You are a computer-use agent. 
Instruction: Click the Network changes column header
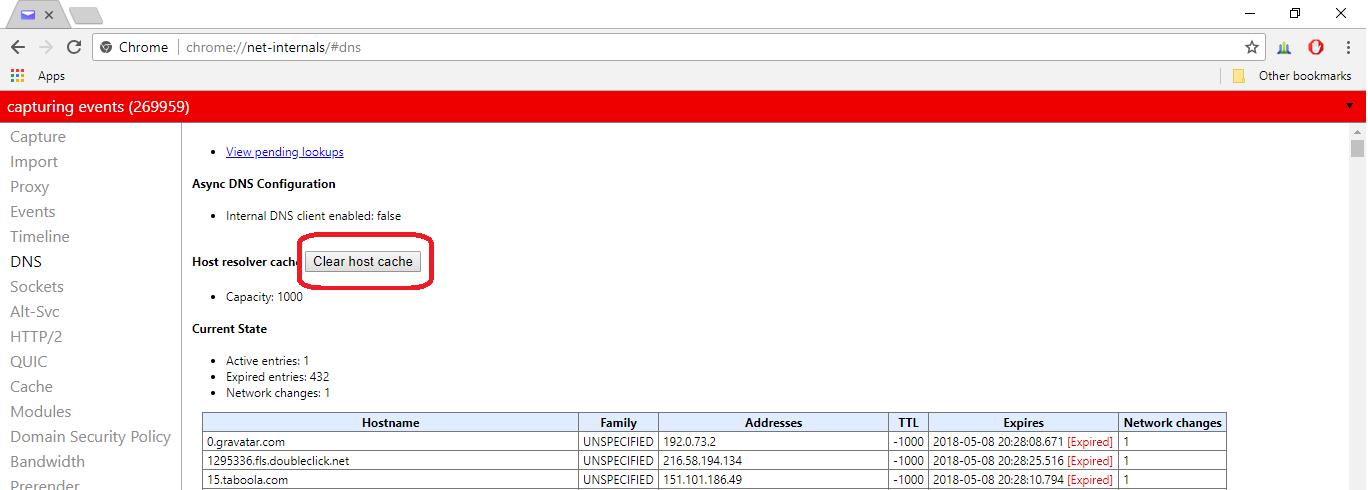pos(1173,423)
